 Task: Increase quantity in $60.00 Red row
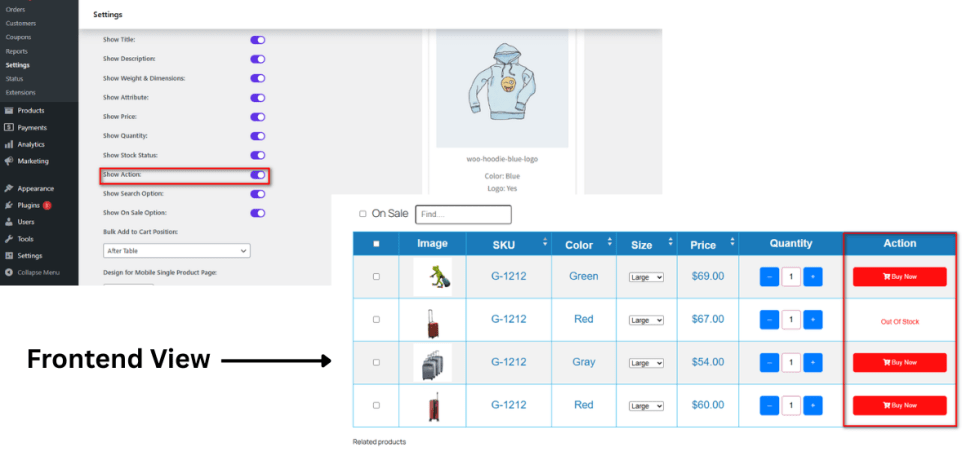coord(812,406)
